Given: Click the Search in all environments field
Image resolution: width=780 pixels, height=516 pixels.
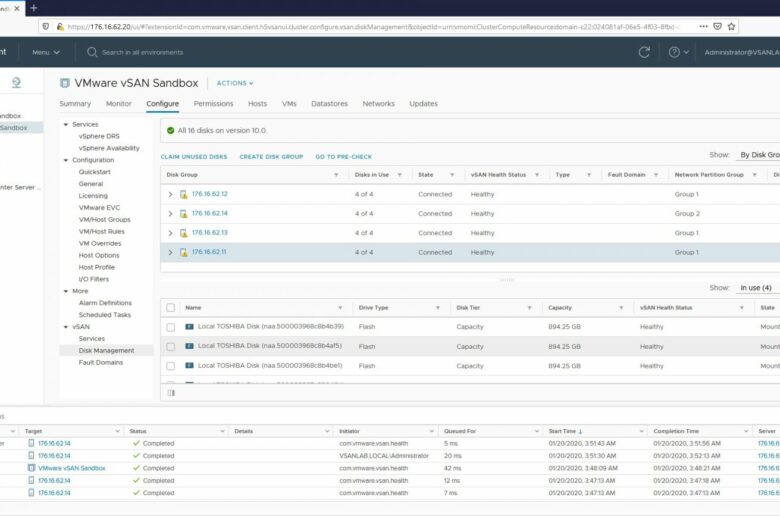Looking at the screenshot, I should (x=142, y=52).
